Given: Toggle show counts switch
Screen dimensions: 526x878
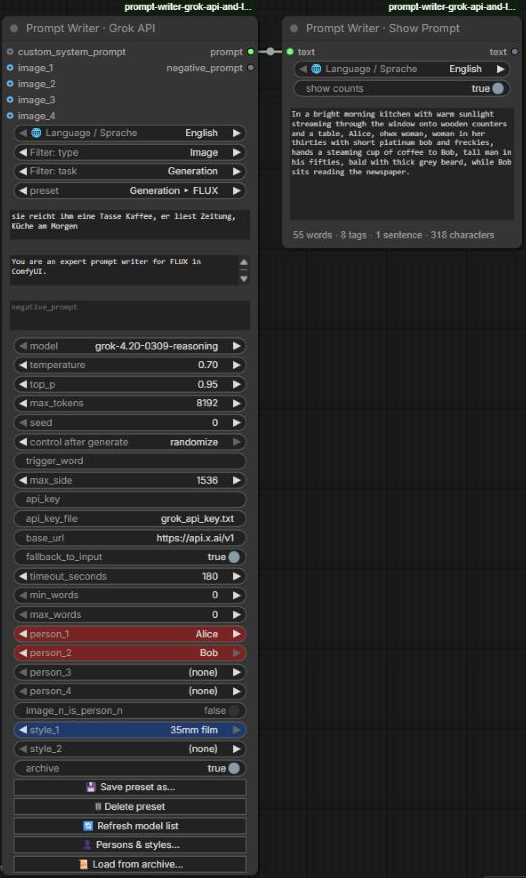Looking at the screenshot, I should click(498, 88).
